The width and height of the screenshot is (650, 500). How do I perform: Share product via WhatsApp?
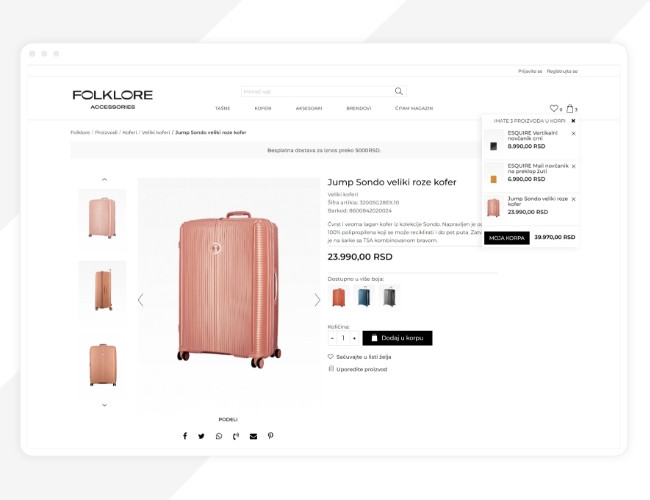click(218, 436)
